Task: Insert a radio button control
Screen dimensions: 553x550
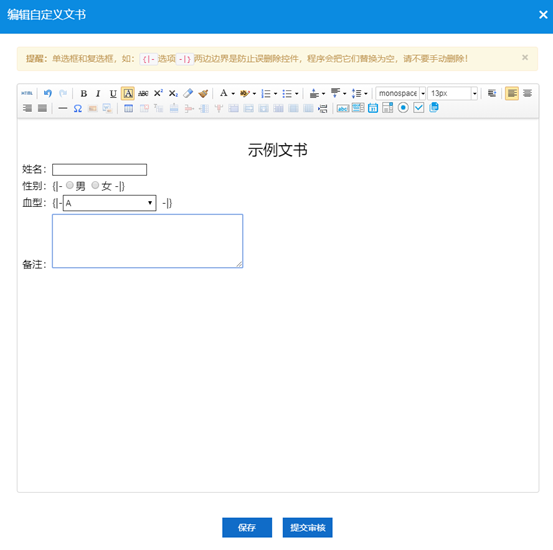Action: tap(403, 108)
